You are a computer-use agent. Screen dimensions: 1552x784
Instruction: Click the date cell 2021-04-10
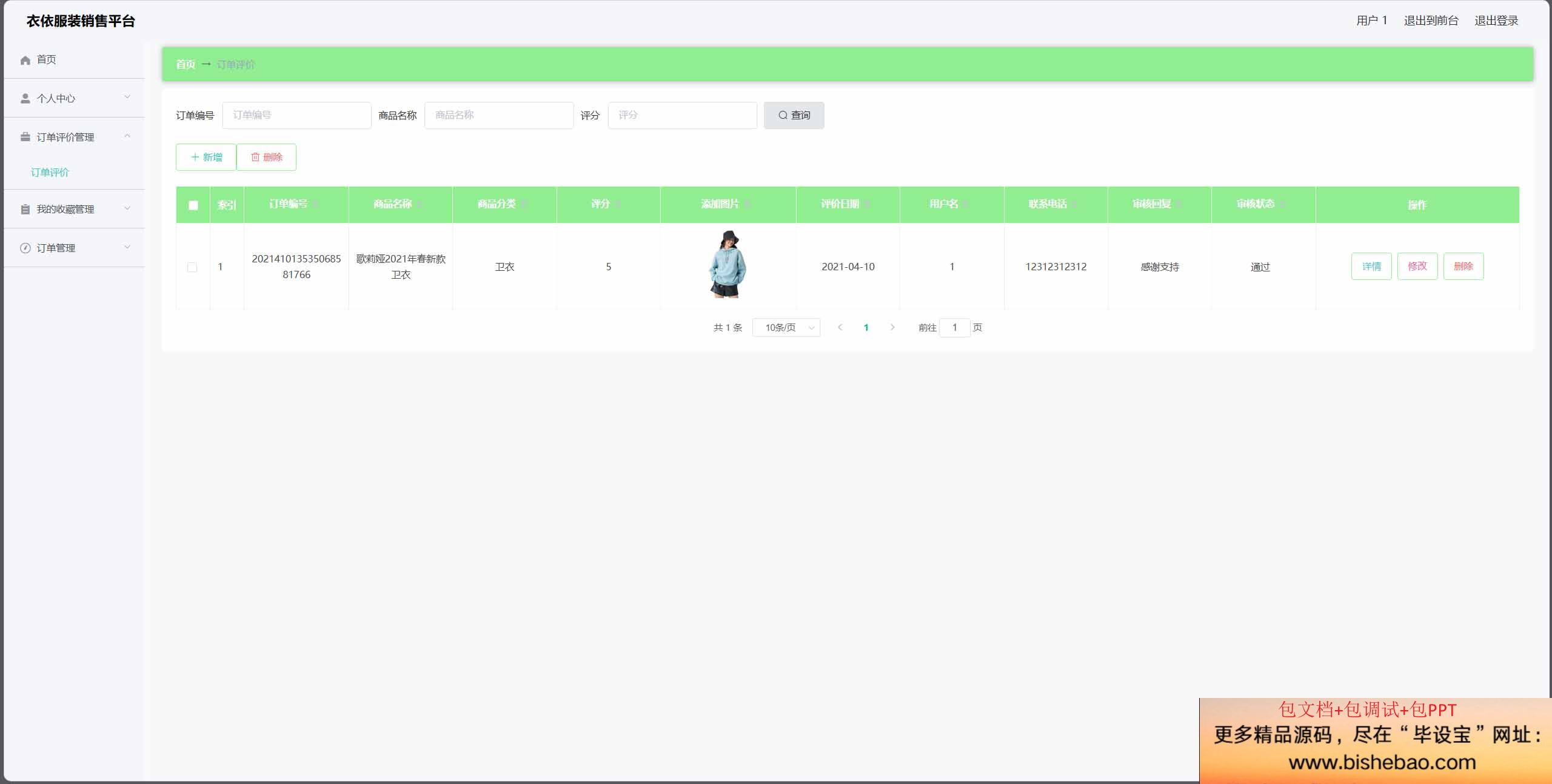point(848,267)
